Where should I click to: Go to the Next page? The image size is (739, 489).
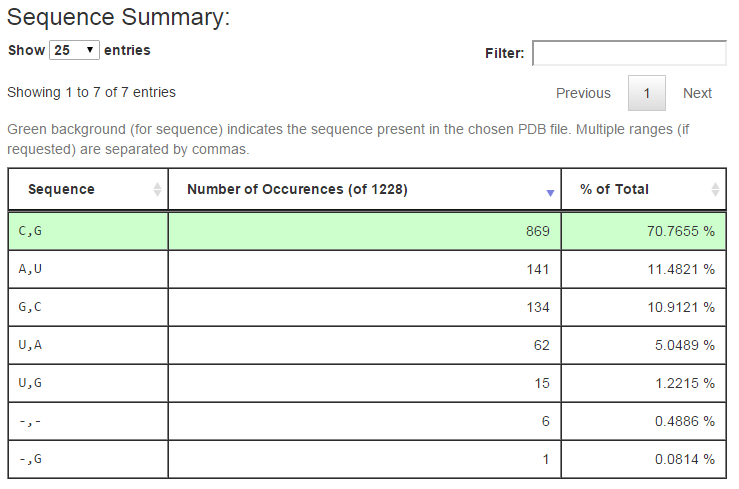(697, 93)
